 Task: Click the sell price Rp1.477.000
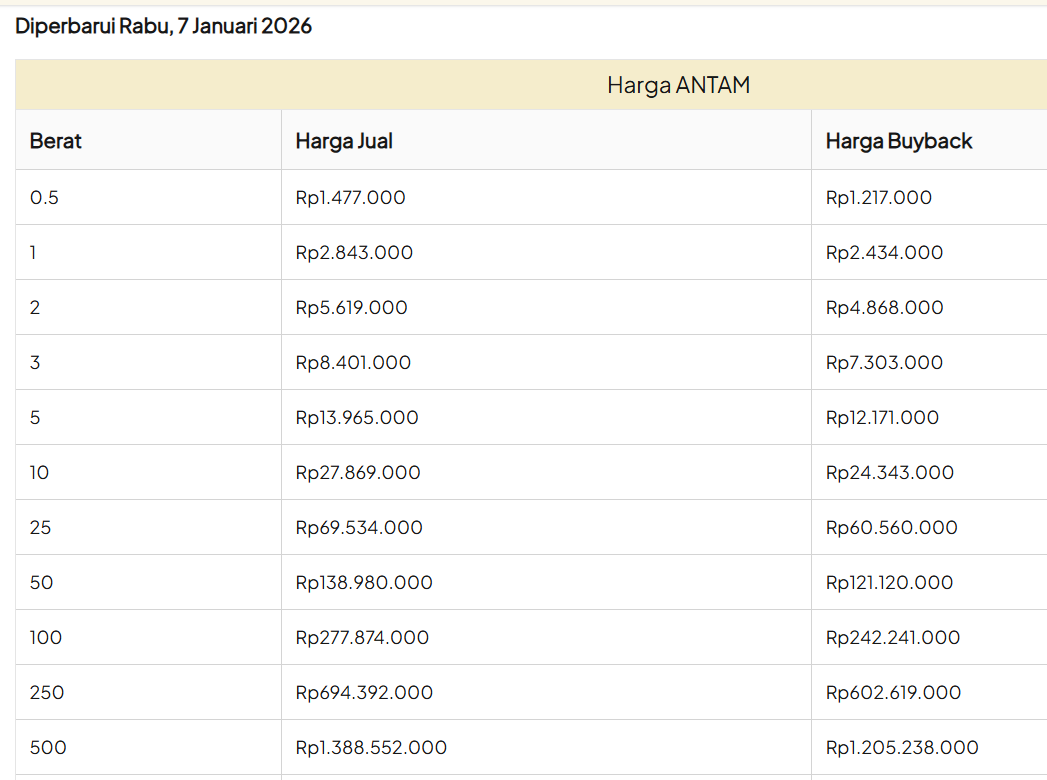(350, 198)
